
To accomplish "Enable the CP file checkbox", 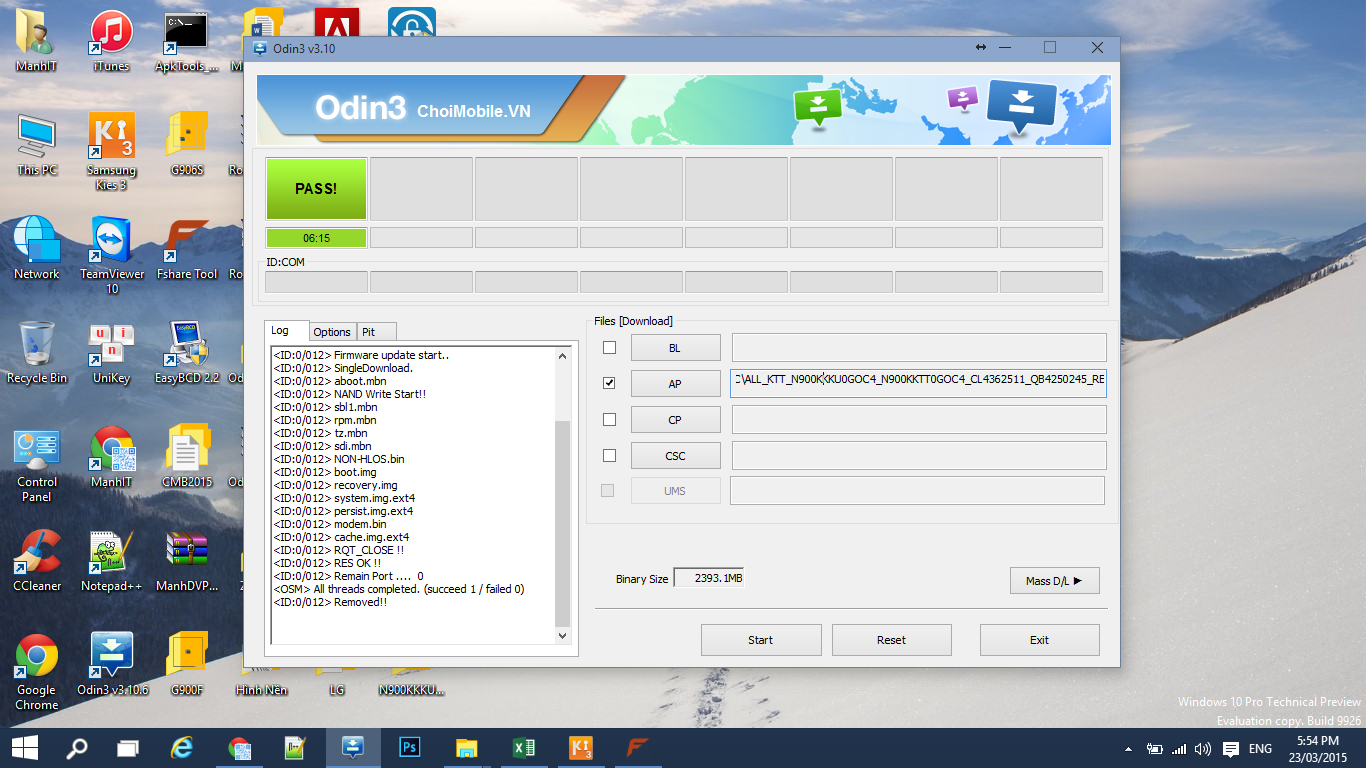I will (609, 419).
